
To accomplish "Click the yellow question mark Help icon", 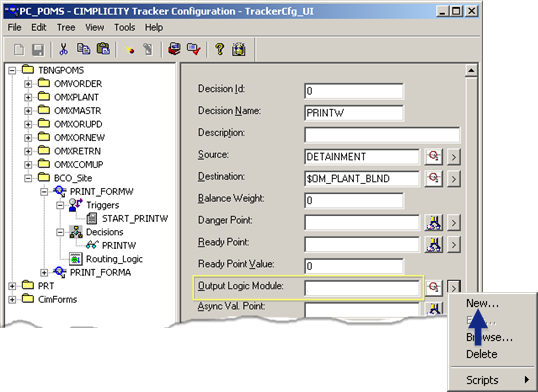I will tap(220, 49).
